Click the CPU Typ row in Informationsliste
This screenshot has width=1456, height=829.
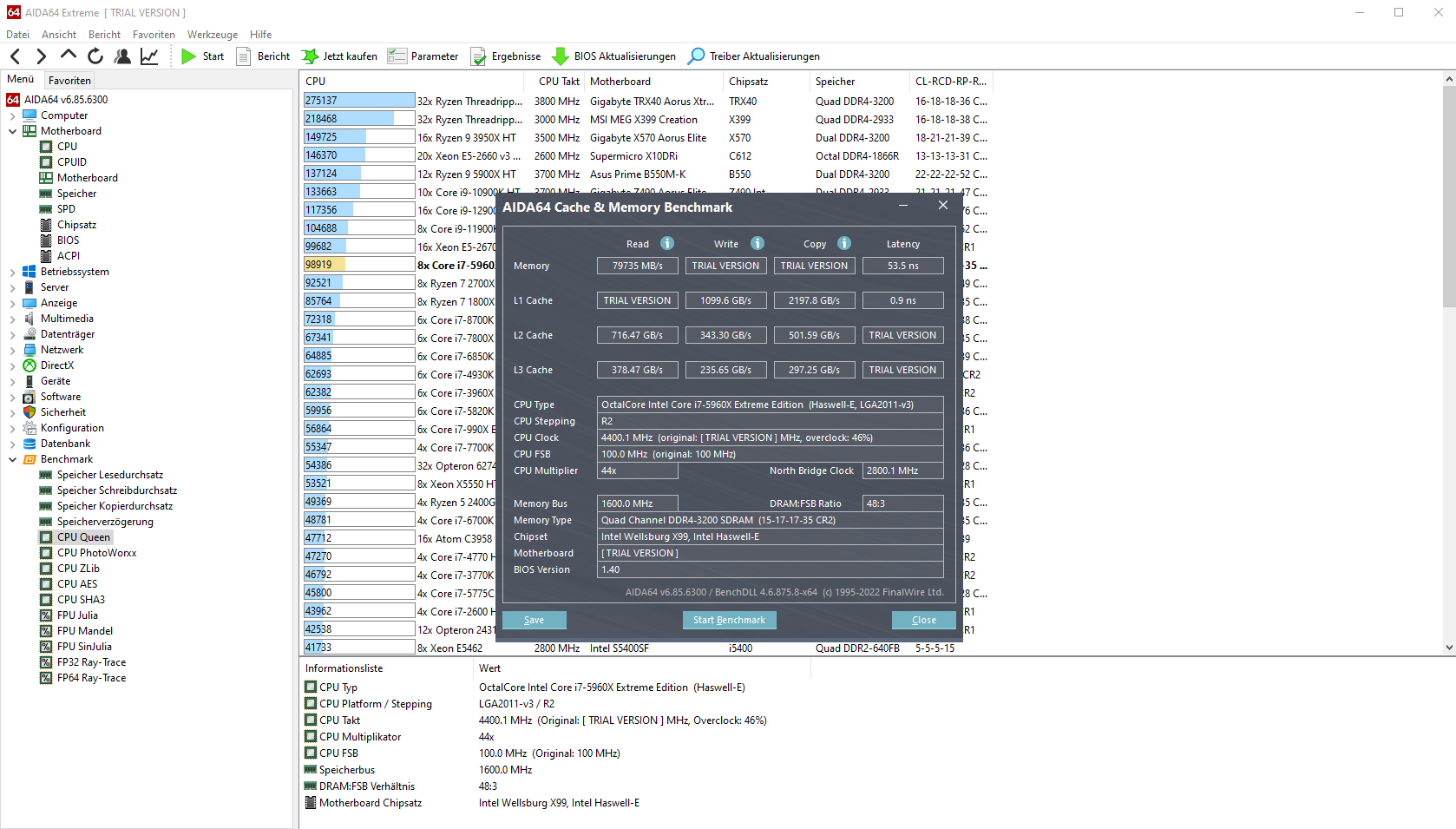(555, 688)
